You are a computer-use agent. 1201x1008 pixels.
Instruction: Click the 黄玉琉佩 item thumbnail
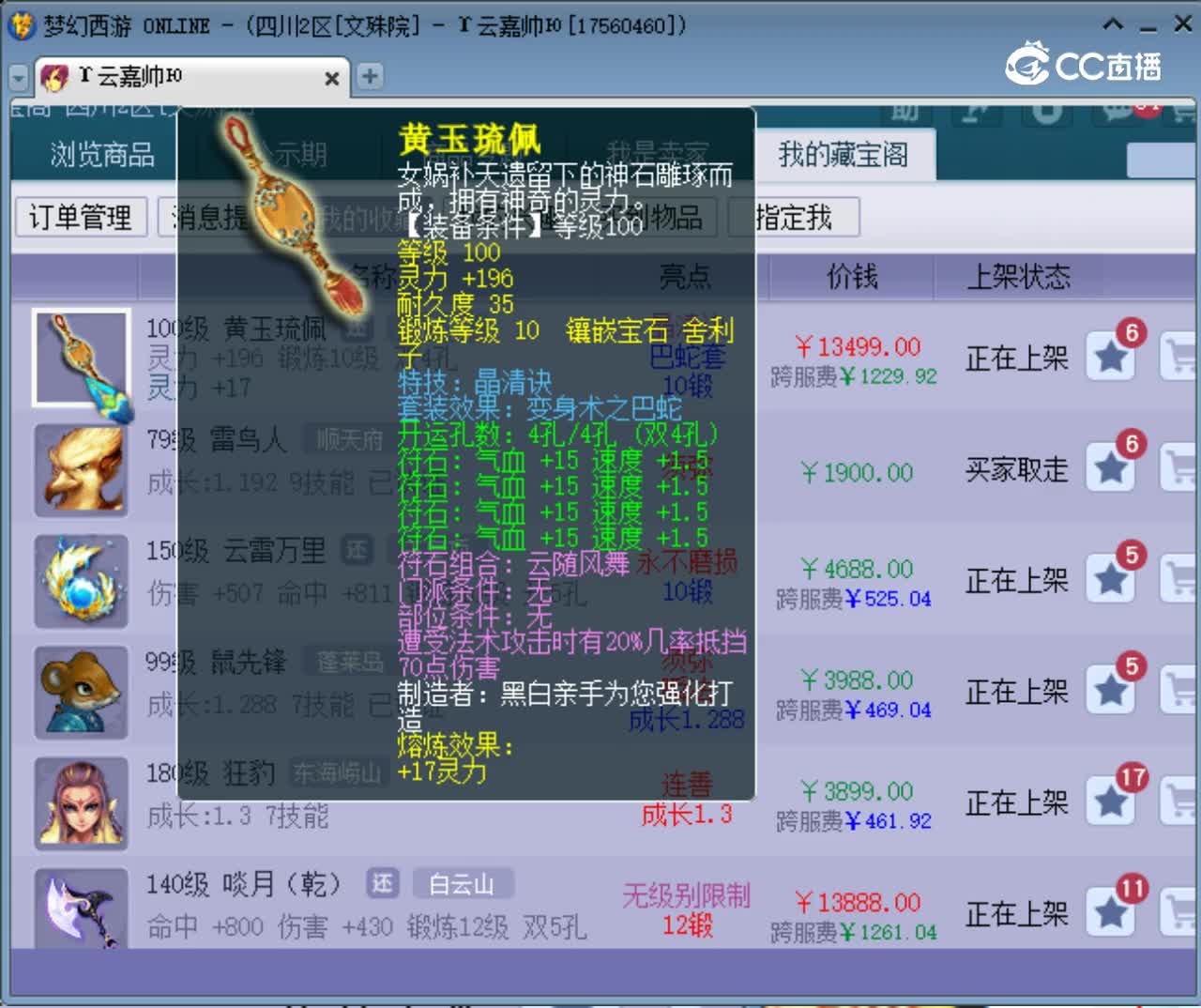[81, 358]
